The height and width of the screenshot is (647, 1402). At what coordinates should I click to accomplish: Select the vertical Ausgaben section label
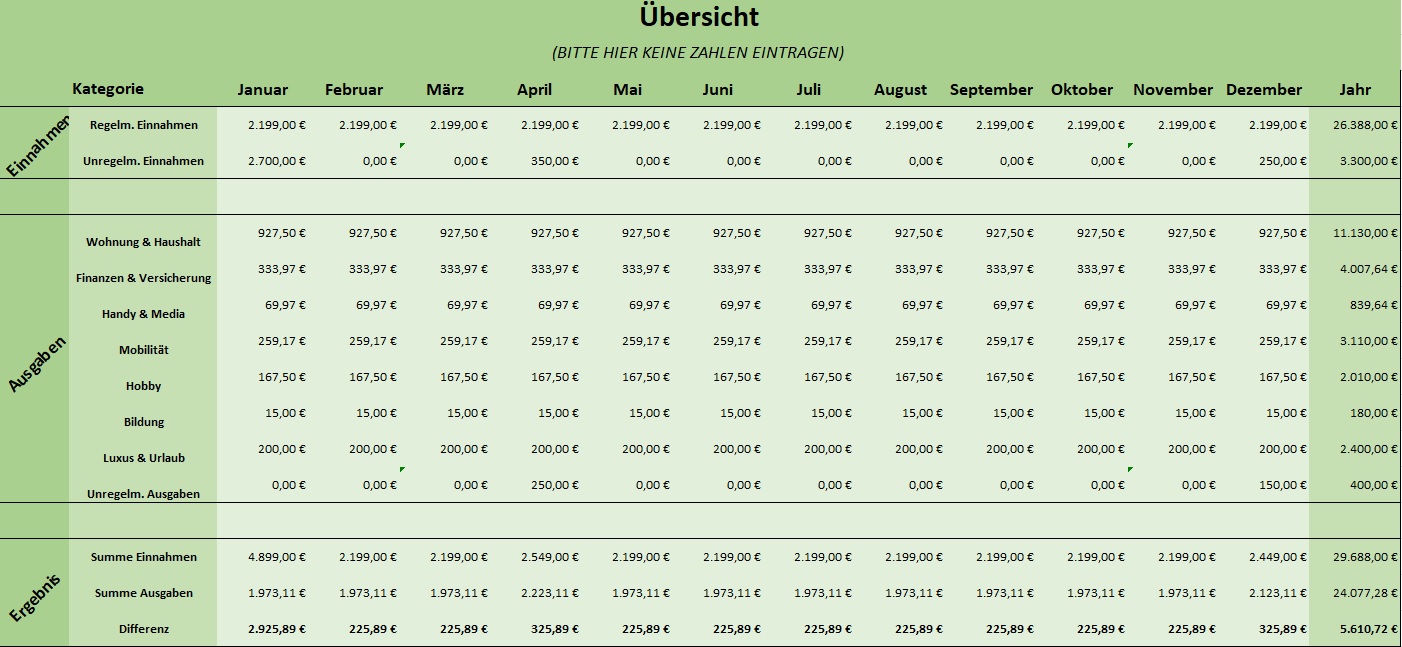(x=36, y=358)
